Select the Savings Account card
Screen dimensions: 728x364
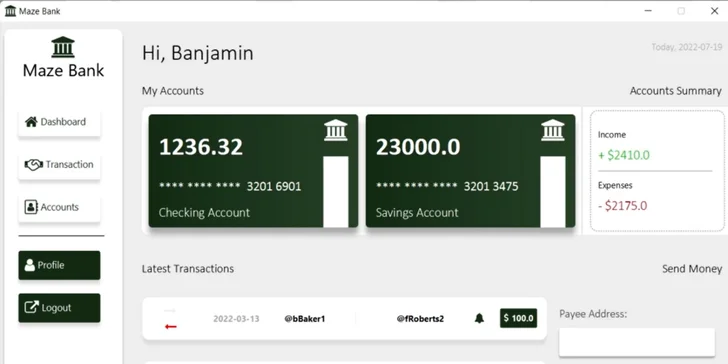tap(470, 171)
